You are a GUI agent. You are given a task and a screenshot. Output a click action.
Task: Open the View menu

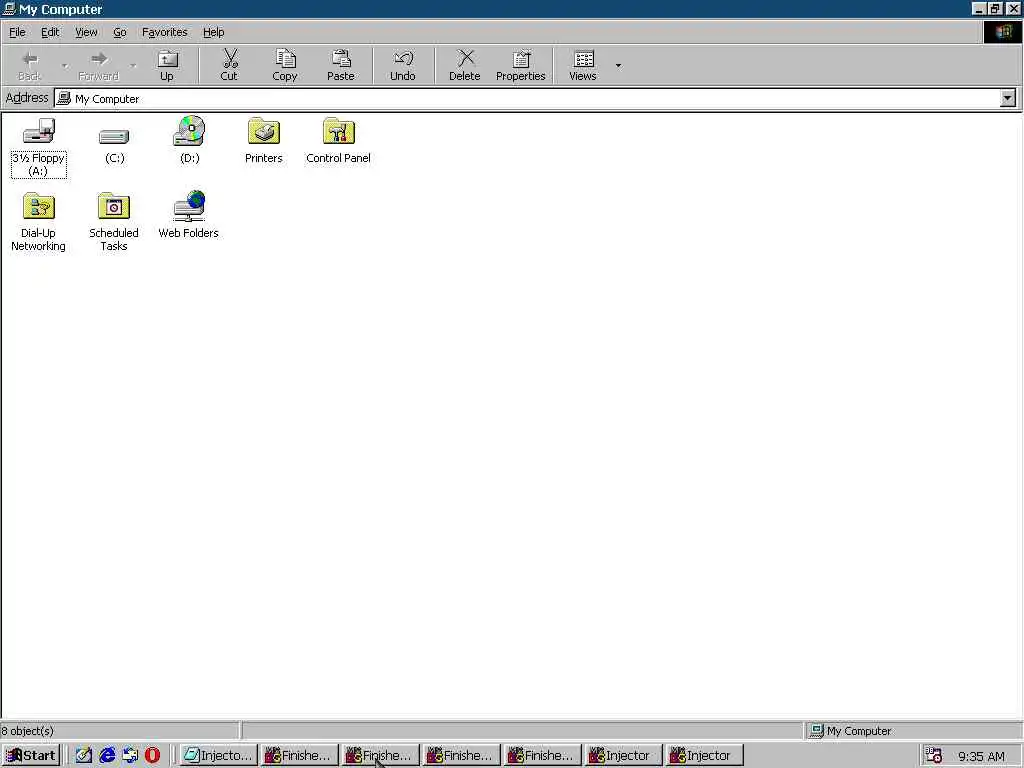pyautogui.click(x=86, y=32)
